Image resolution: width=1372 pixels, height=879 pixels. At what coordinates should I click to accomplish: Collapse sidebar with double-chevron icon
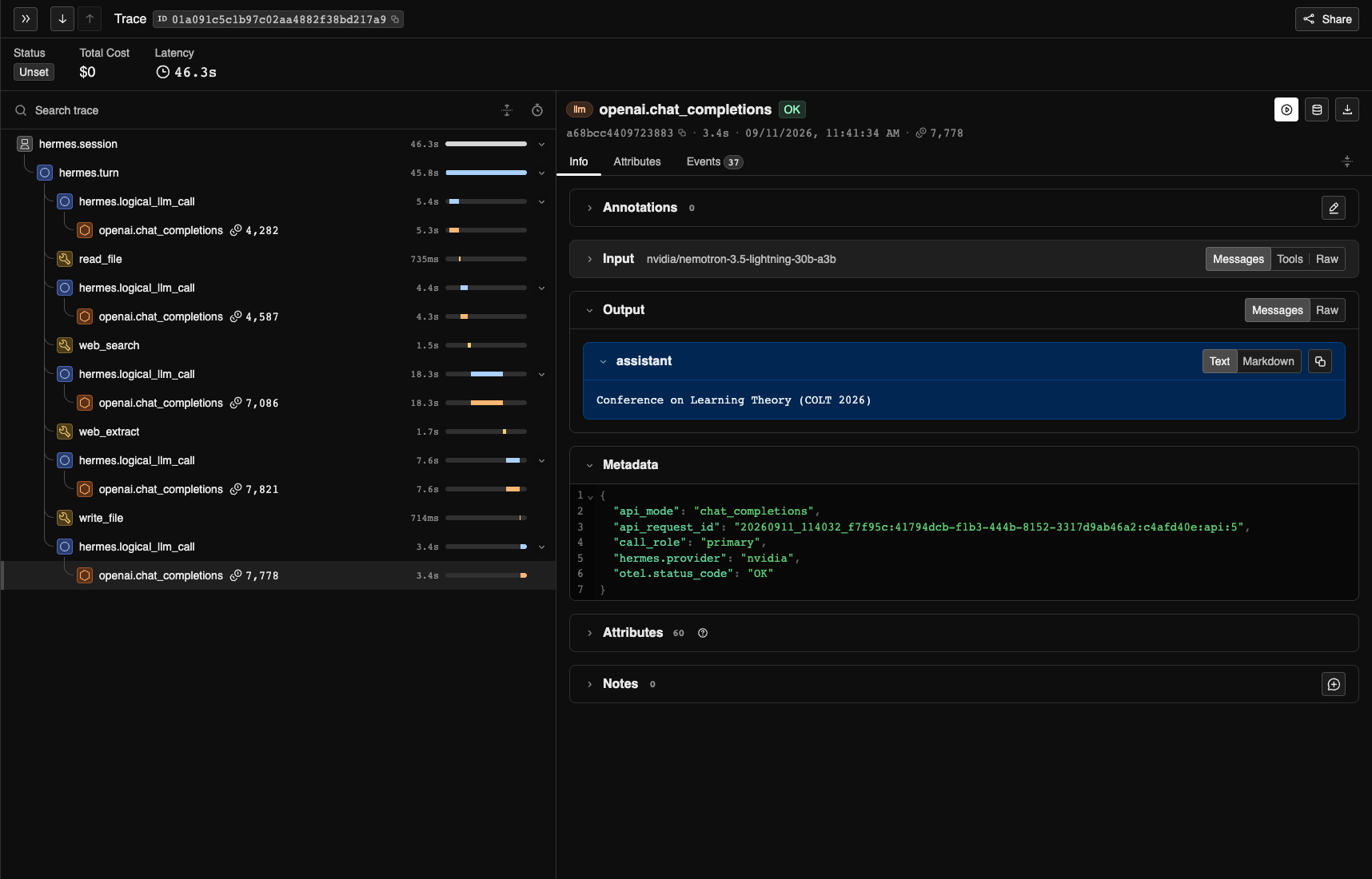point(26,19)
